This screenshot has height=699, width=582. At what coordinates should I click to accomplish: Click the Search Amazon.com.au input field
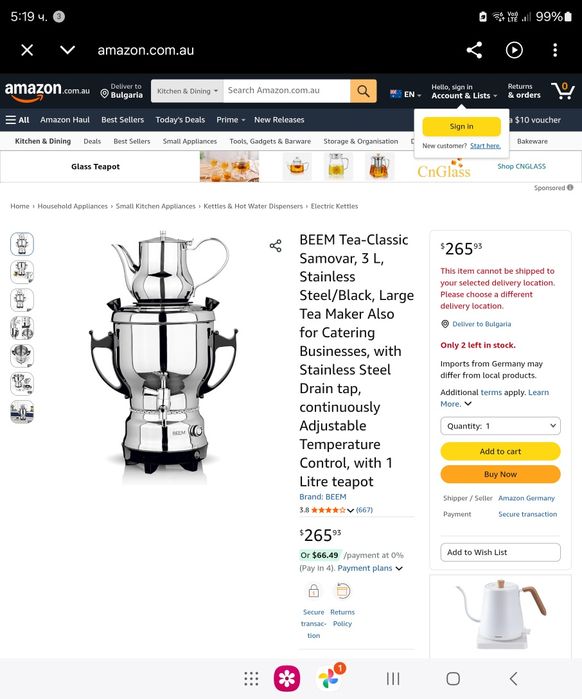tap(287, 91)
